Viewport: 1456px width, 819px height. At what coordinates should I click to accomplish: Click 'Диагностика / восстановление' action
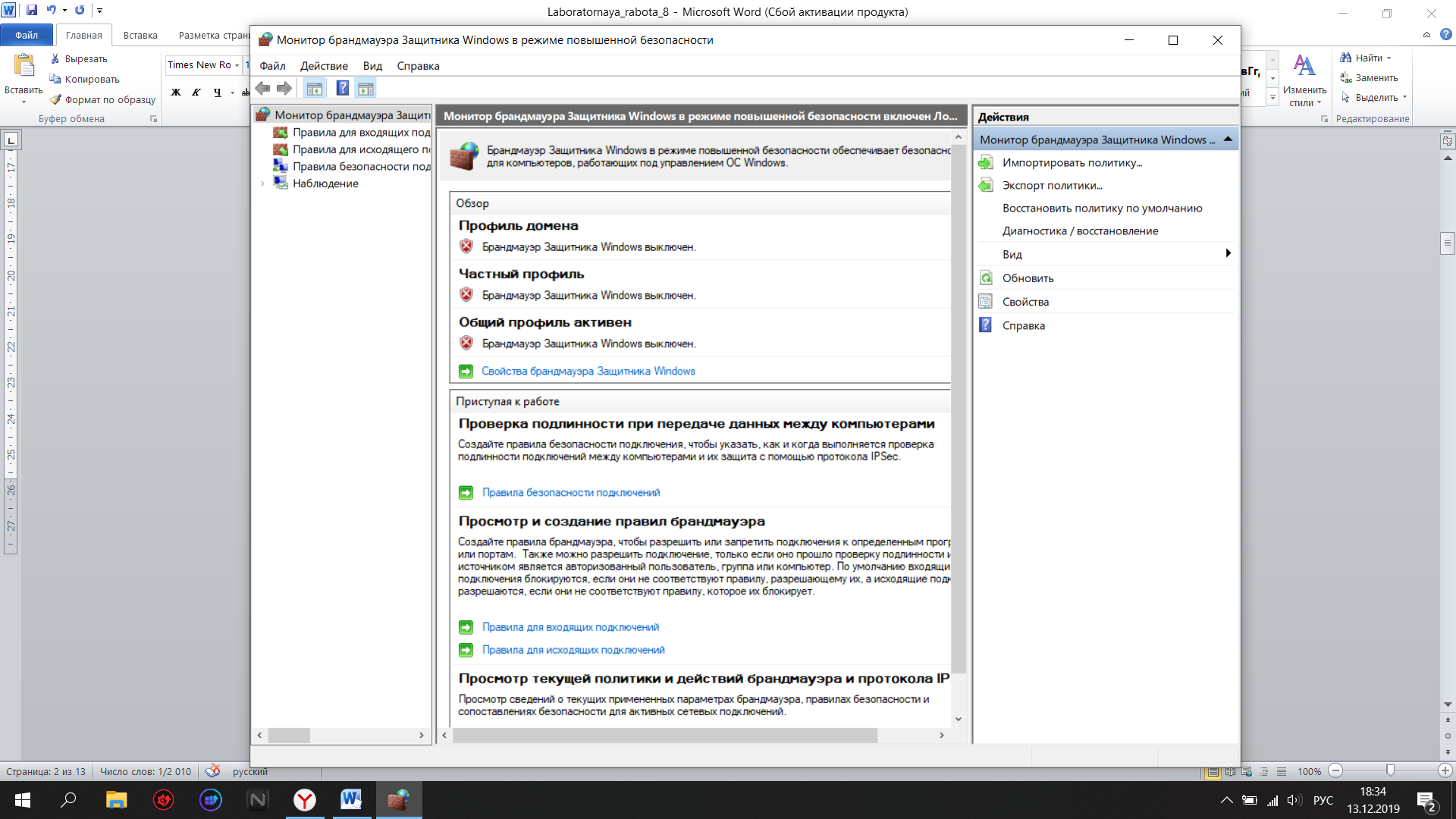(1080, 231)
